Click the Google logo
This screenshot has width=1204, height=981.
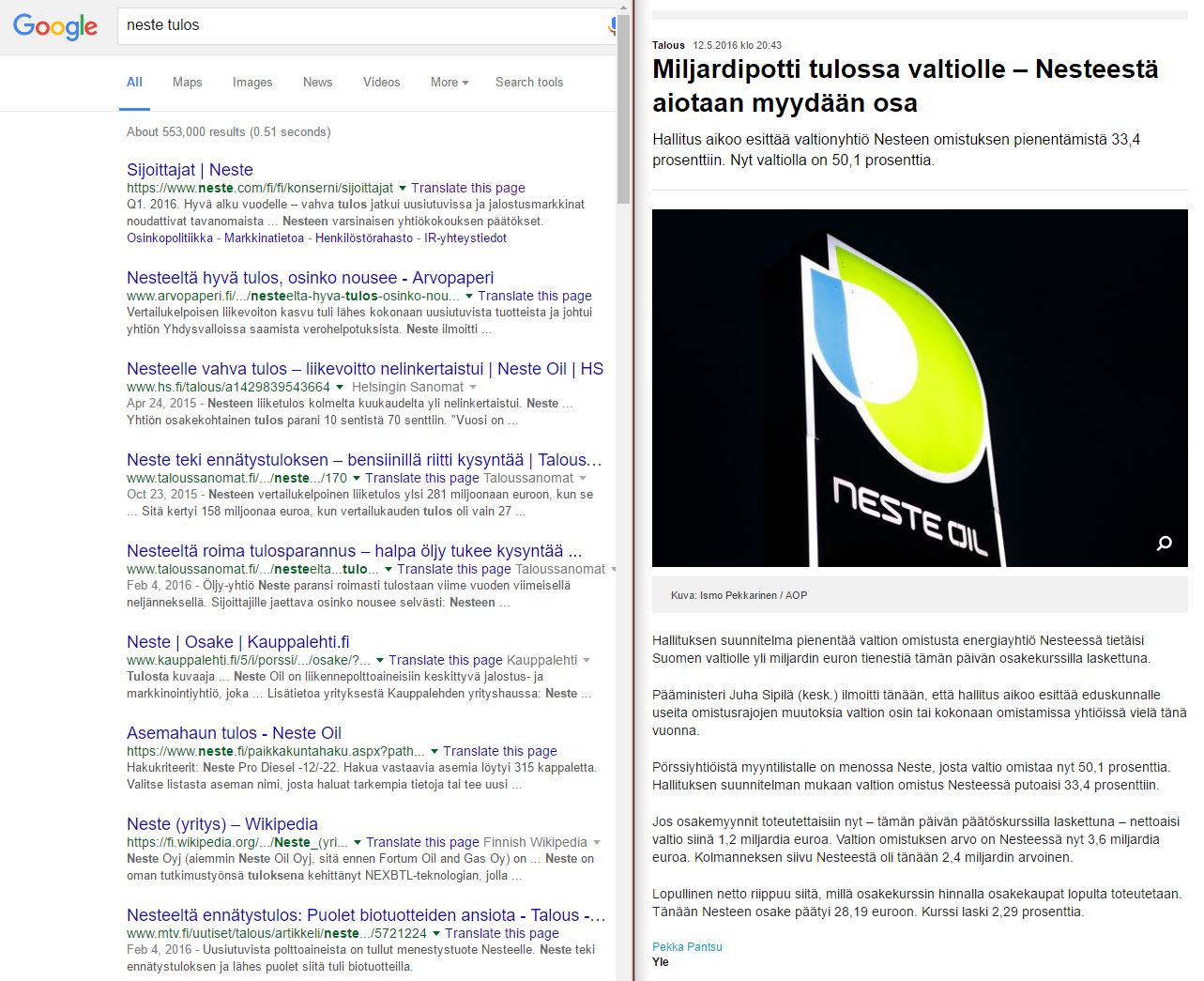pyautogui.click(x=55, y=26)
